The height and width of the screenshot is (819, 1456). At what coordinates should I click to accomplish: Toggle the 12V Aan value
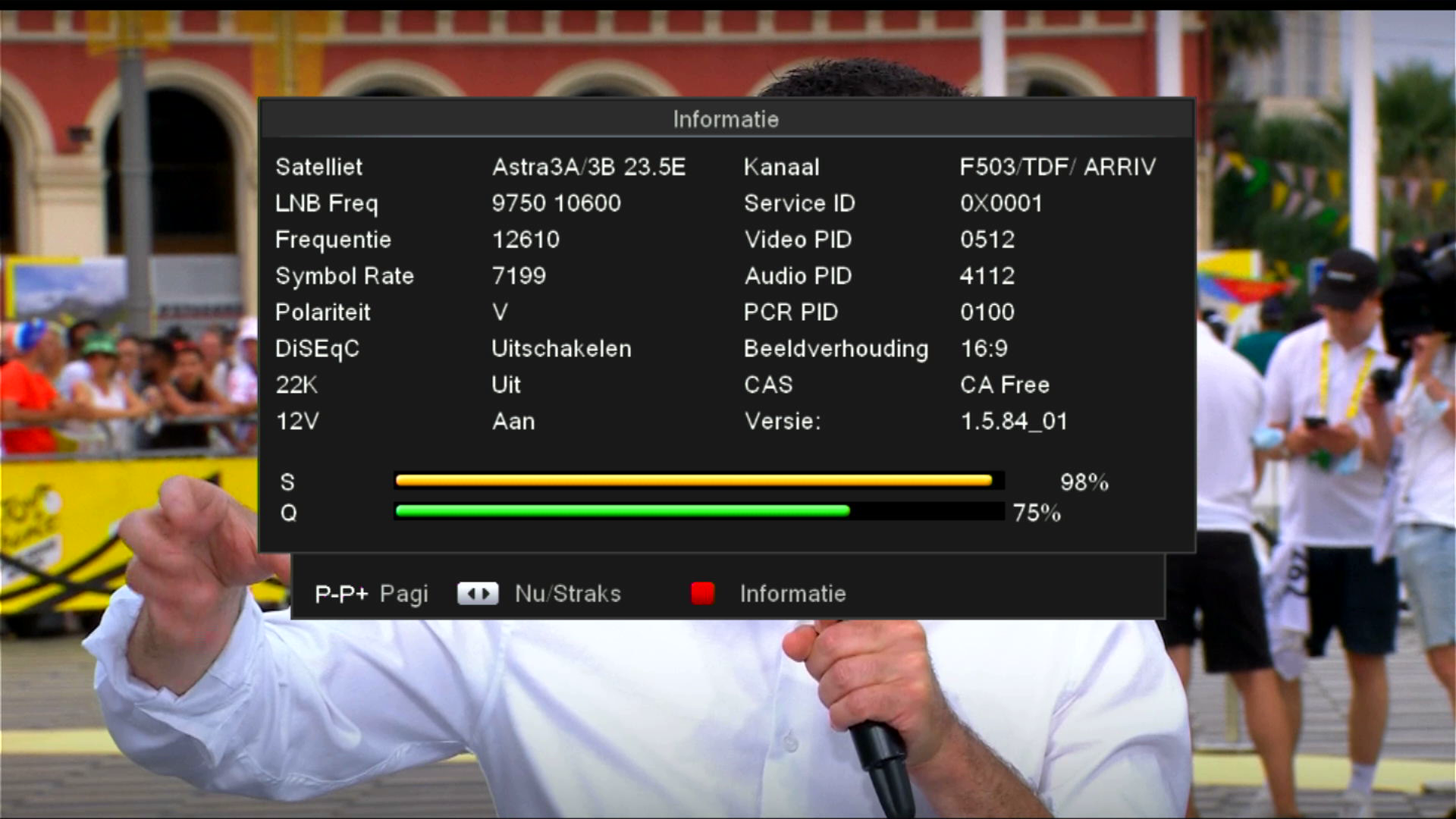point(513,421)
